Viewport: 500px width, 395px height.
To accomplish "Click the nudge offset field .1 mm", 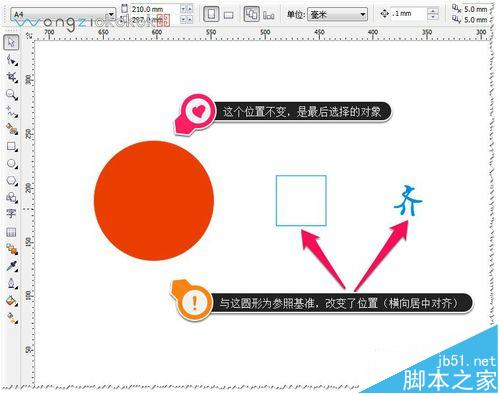I will (x=408, y=14).
